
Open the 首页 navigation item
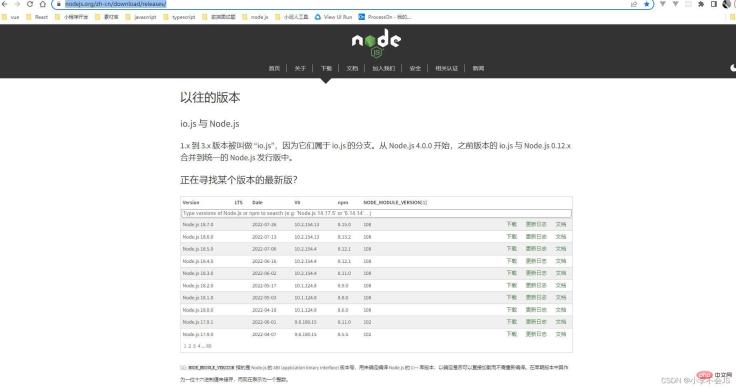[x=274, y=68]
